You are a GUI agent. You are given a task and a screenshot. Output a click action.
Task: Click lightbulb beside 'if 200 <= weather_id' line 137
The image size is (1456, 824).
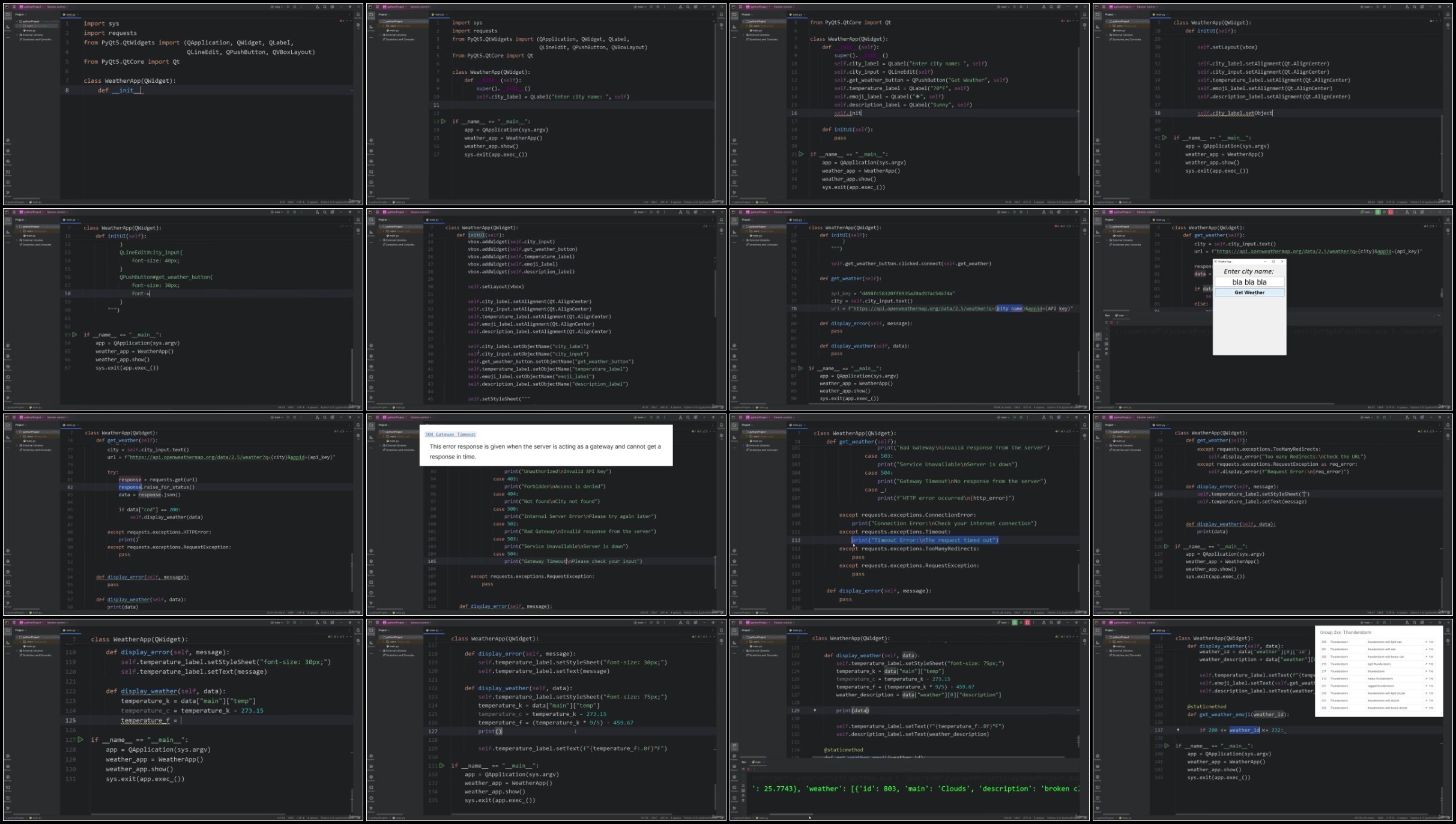[1178, 730]
